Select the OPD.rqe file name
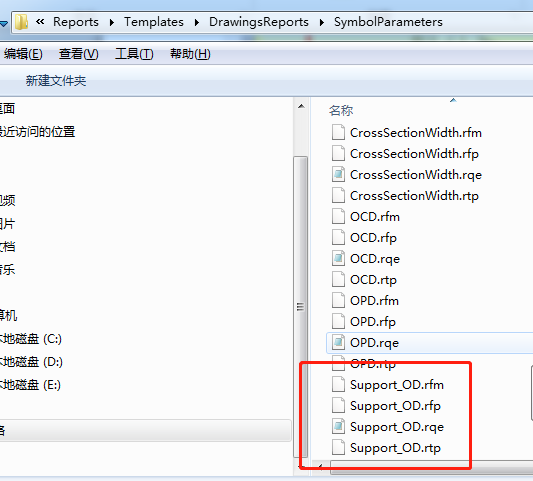This screenshot has height=481, width=533. [x=374, y=343]
